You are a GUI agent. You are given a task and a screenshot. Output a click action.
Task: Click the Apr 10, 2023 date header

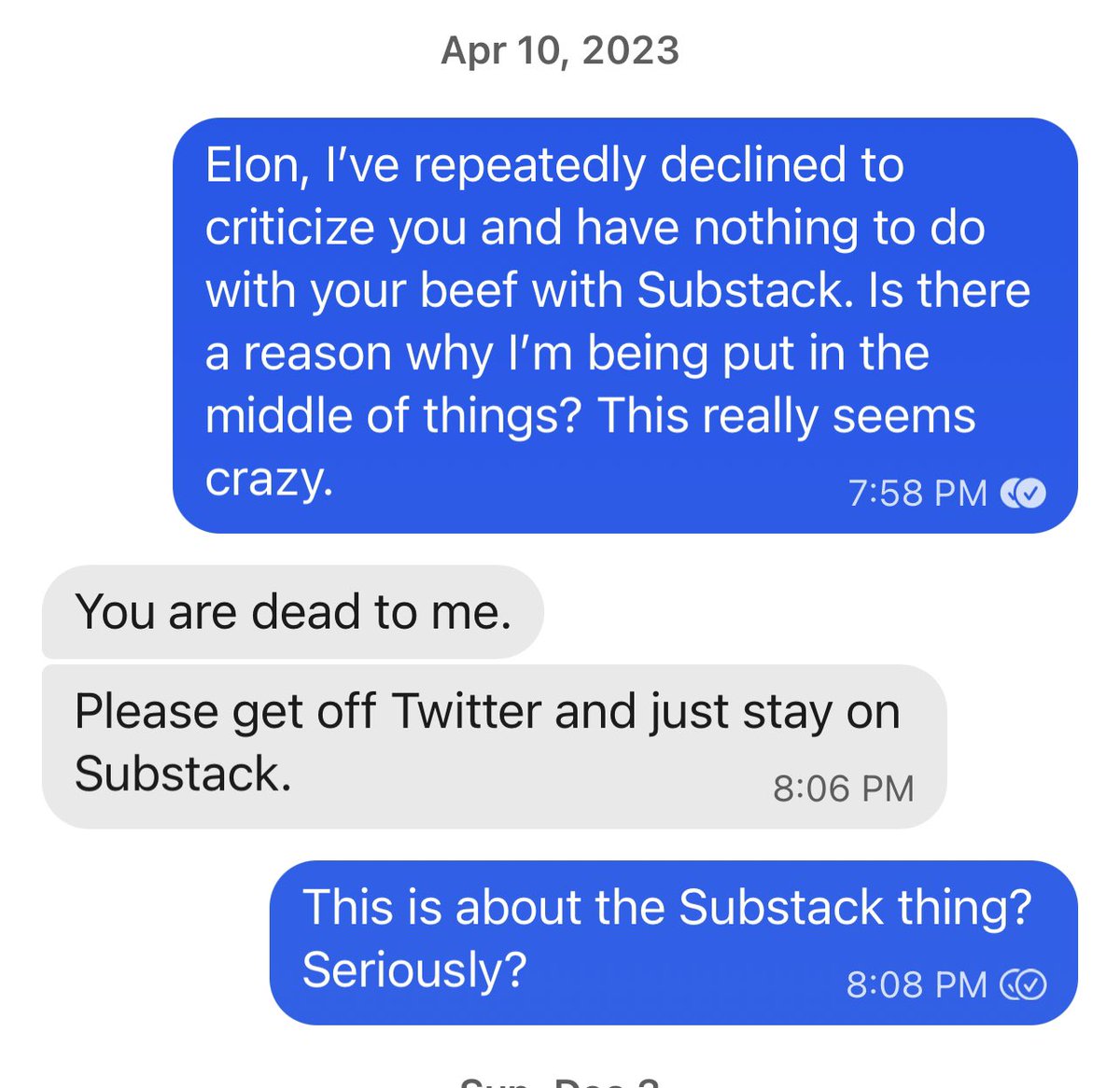click(x=560, y=50)
